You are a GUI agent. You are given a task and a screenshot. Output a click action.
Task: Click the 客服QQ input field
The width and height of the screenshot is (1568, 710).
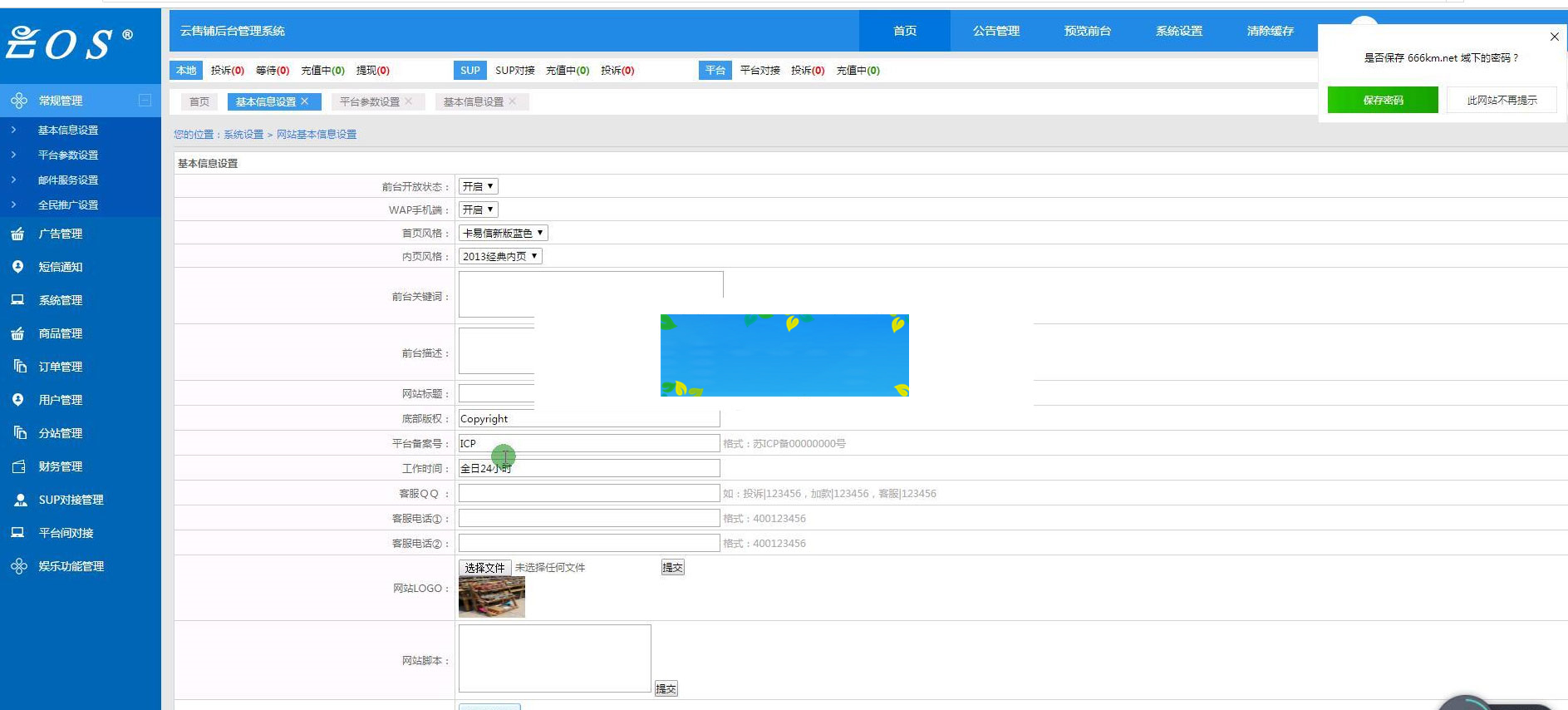point(588,493)
